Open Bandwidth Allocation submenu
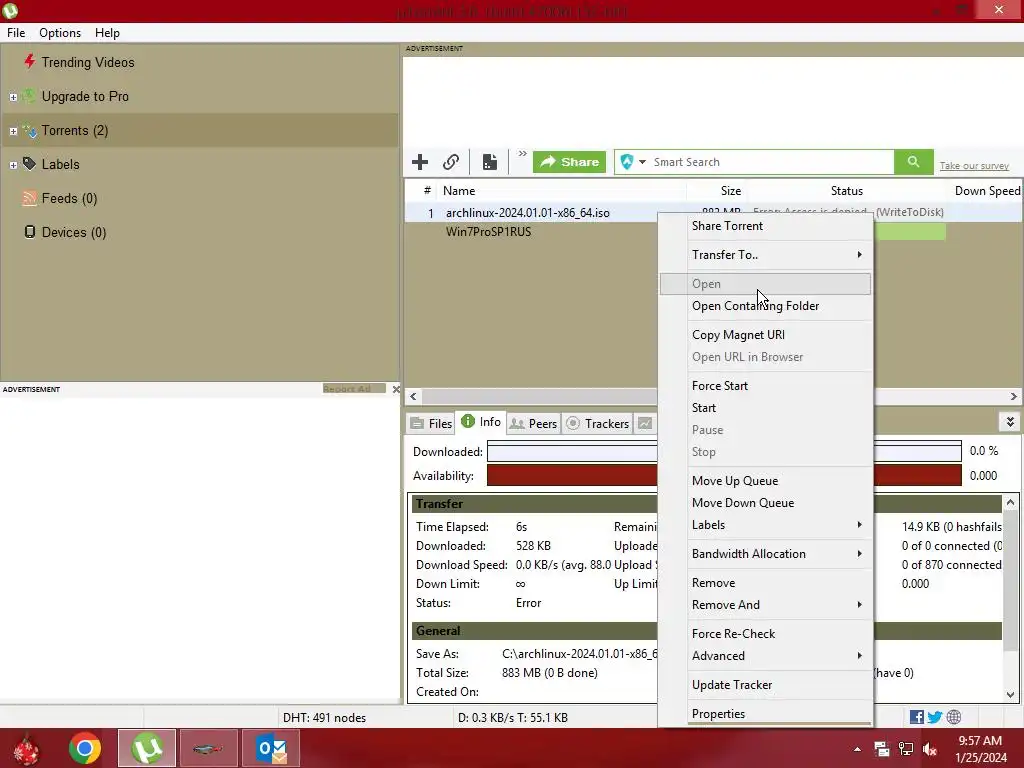1024x768 pixels. tap(765, 554)
